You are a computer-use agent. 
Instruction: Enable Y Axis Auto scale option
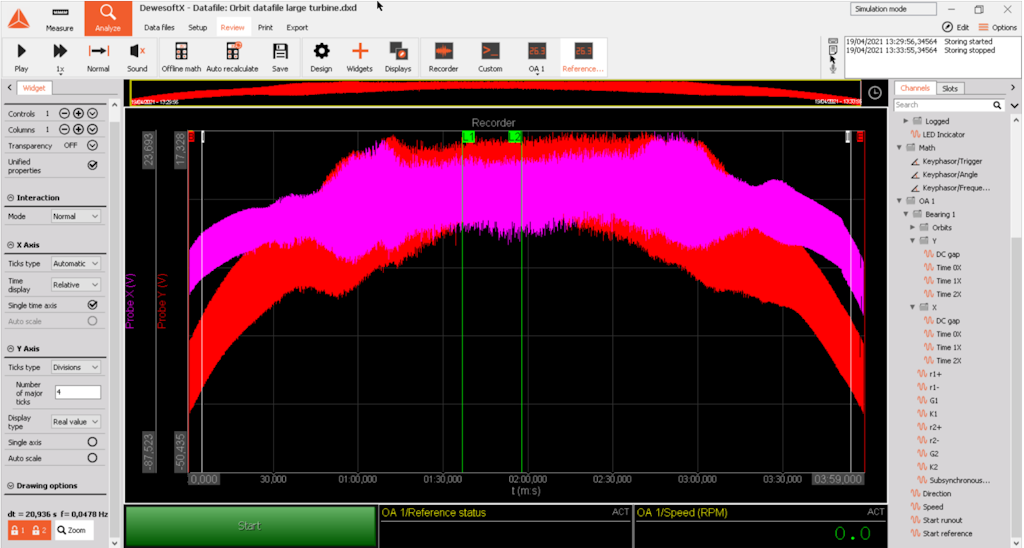point(92,458)
